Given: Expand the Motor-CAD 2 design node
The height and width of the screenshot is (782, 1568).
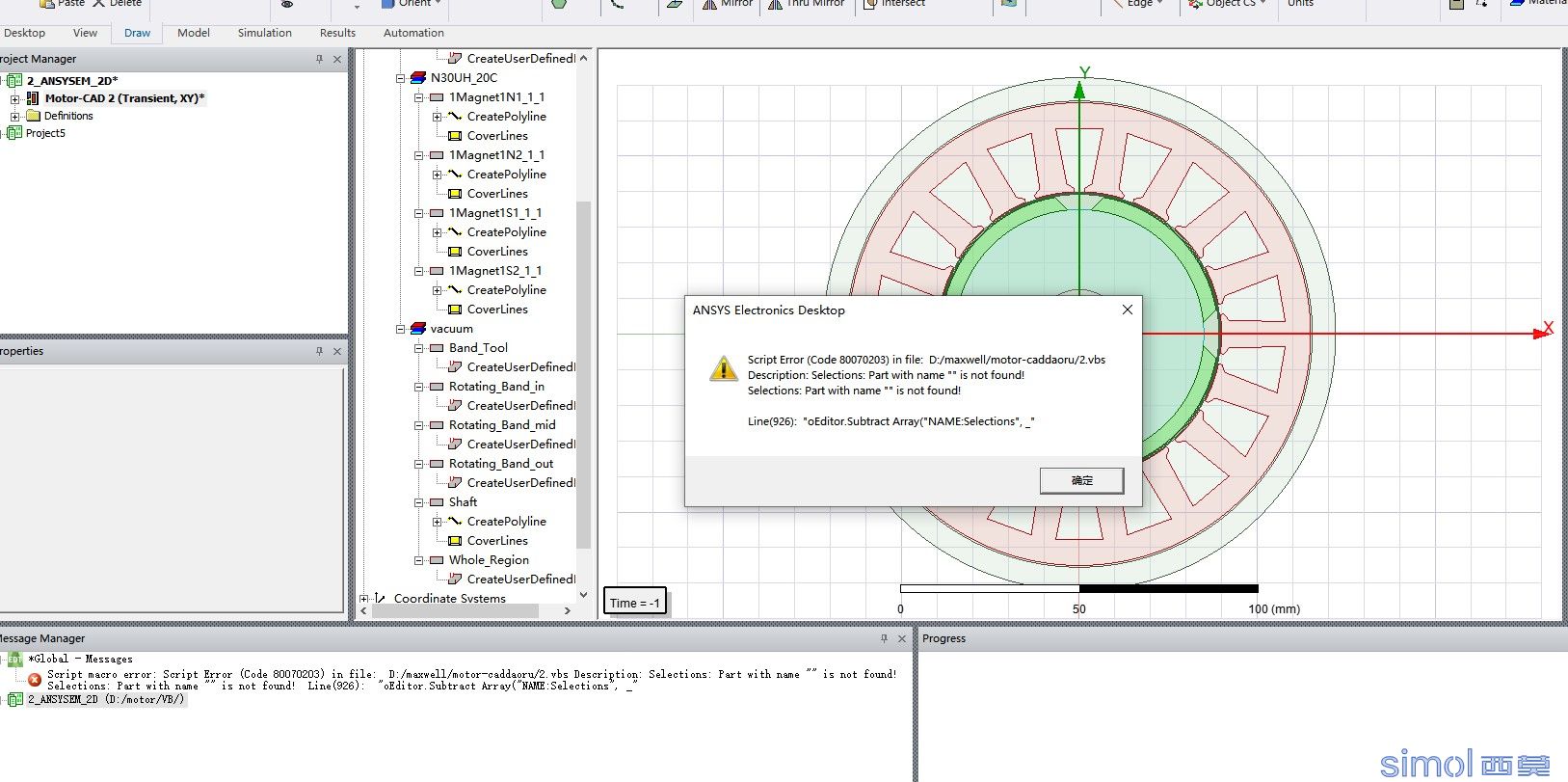Looking at the screenshot, I should point(14,98).
